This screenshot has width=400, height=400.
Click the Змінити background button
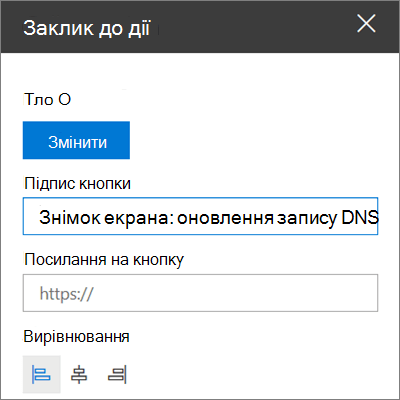[x=76, y=140]
